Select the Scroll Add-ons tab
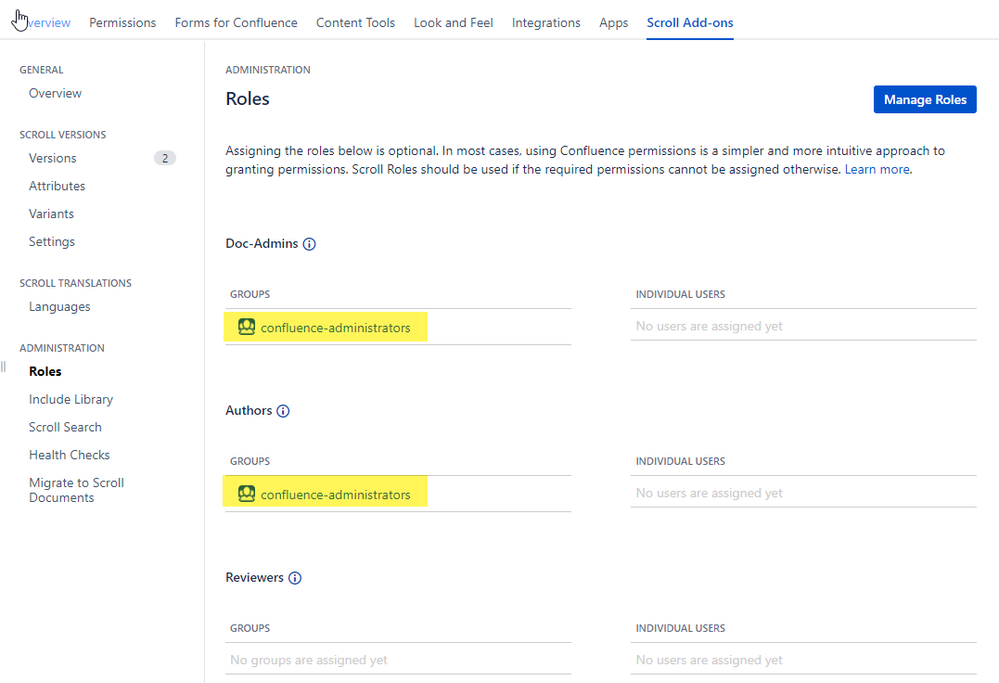Screen dimensions: 999x683 [690, 23]
